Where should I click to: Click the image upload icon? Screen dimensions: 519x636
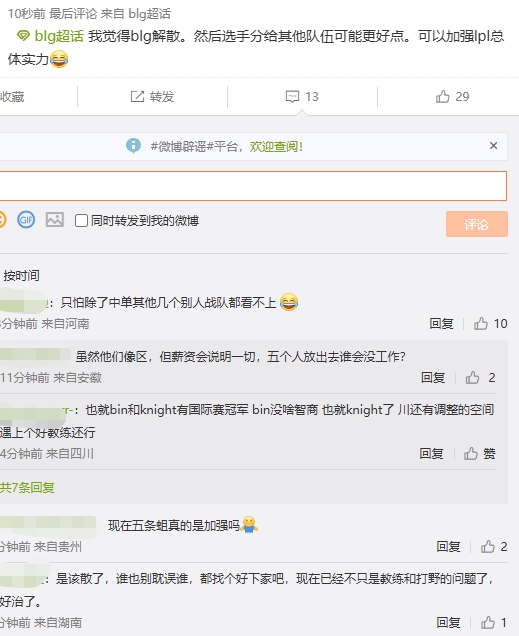55,220
